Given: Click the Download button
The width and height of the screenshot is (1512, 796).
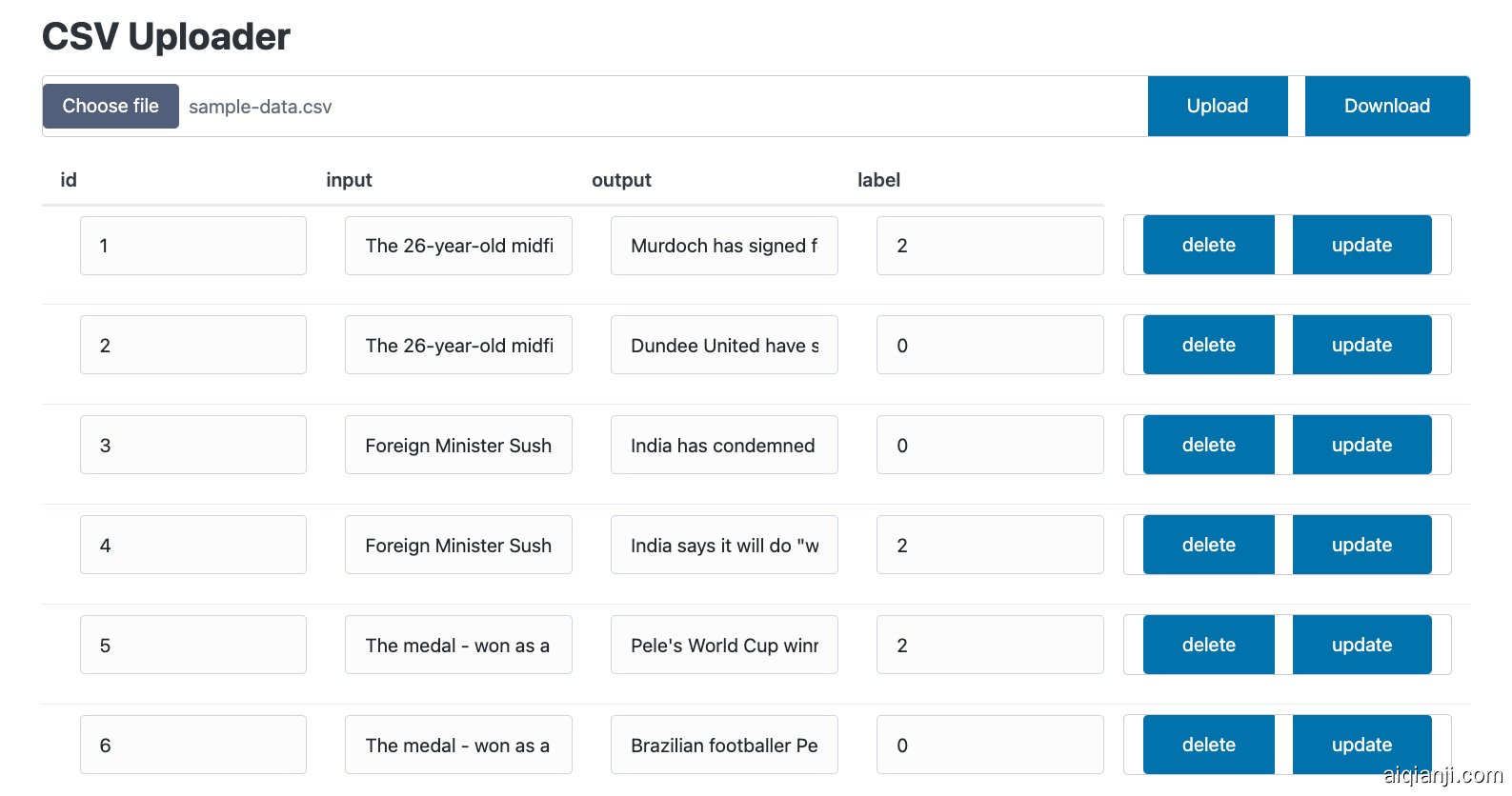Looking at the screenshot, I should click(1386, 106).
